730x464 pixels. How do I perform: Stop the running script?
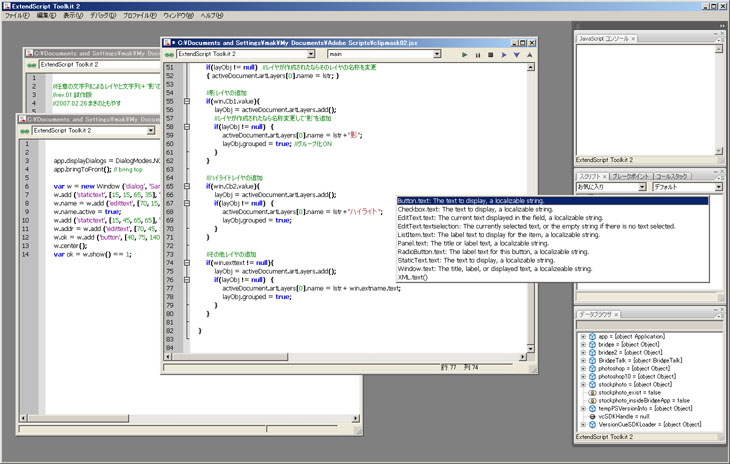pyautogui.click(x=490, y=55)
